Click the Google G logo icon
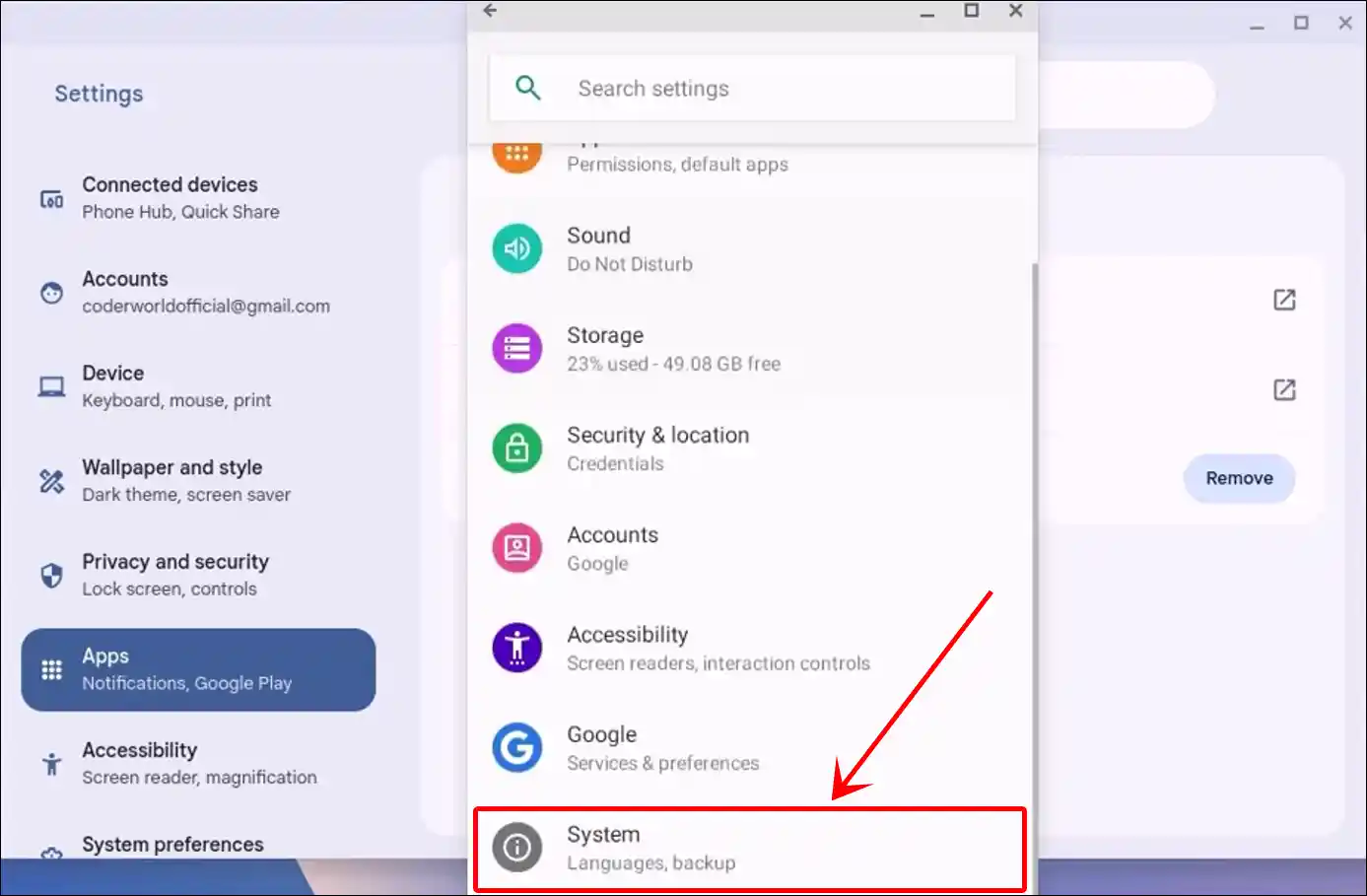The width and height of the screenshot is (1367, 896). click(x=517, y=747)
